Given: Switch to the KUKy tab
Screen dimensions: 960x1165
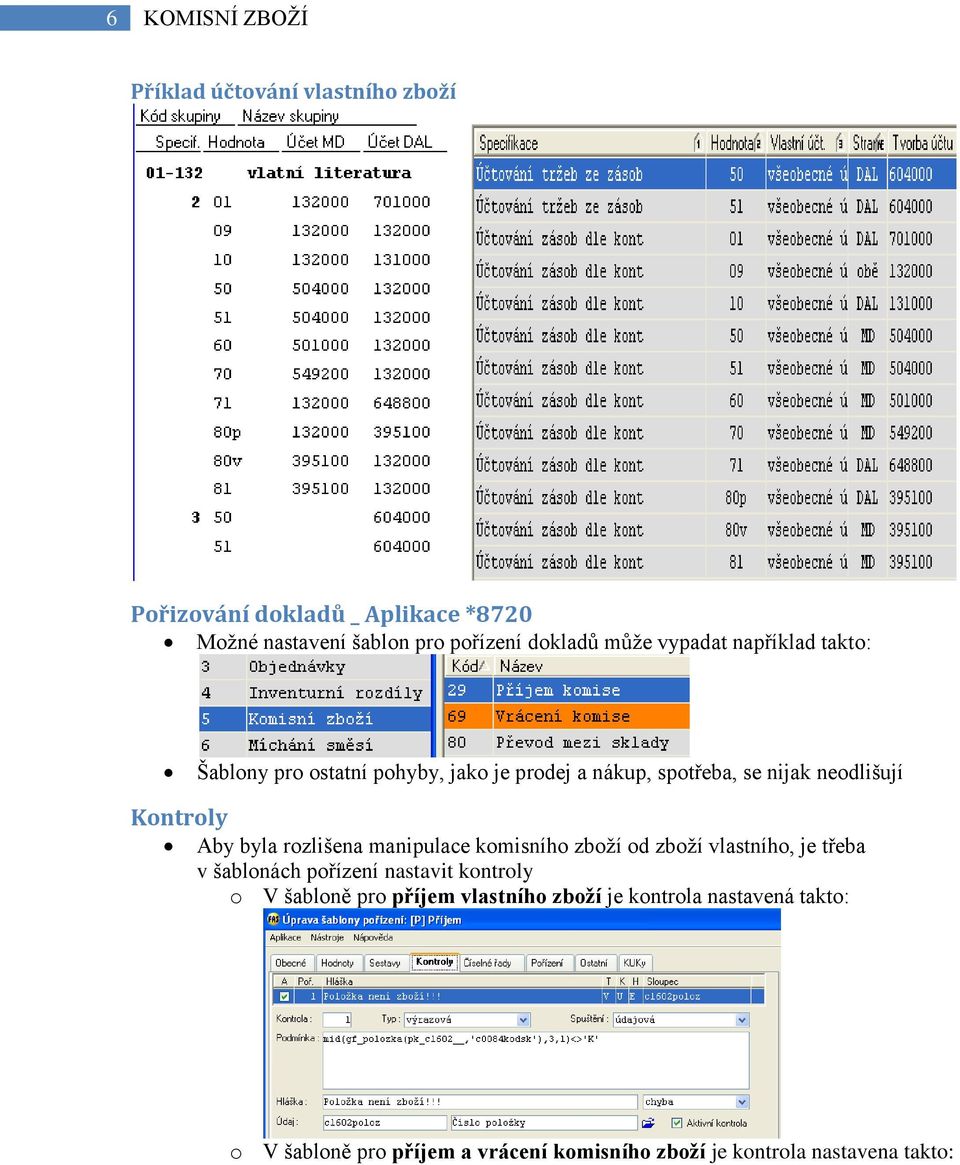Looking at the screenshot, I should click(x=634, y=963).
